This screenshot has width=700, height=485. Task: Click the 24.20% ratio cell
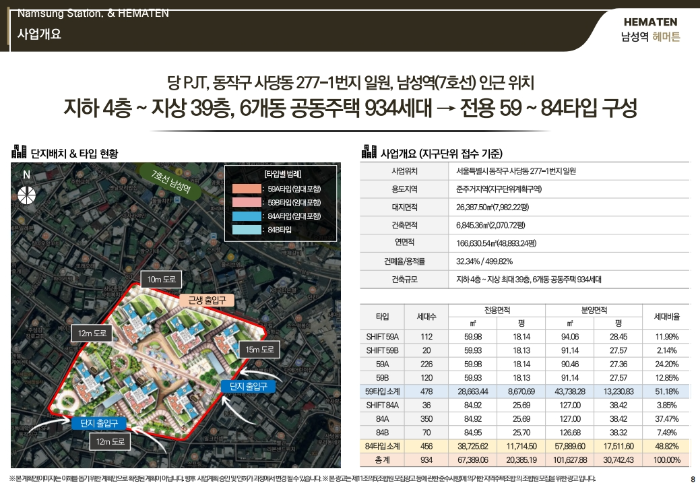[667, 364]
